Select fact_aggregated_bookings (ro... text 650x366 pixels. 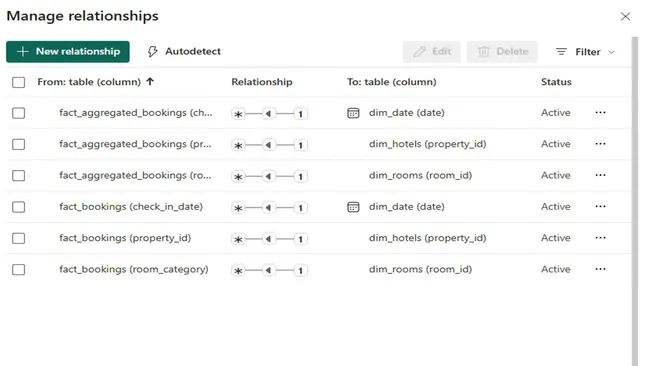tap(135, 175)
